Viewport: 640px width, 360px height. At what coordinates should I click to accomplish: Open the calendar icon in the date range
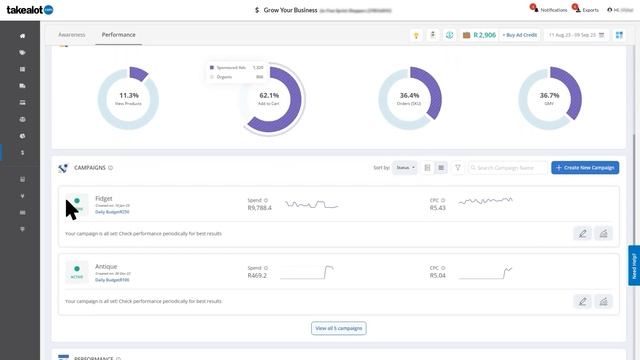click(601, 35)
